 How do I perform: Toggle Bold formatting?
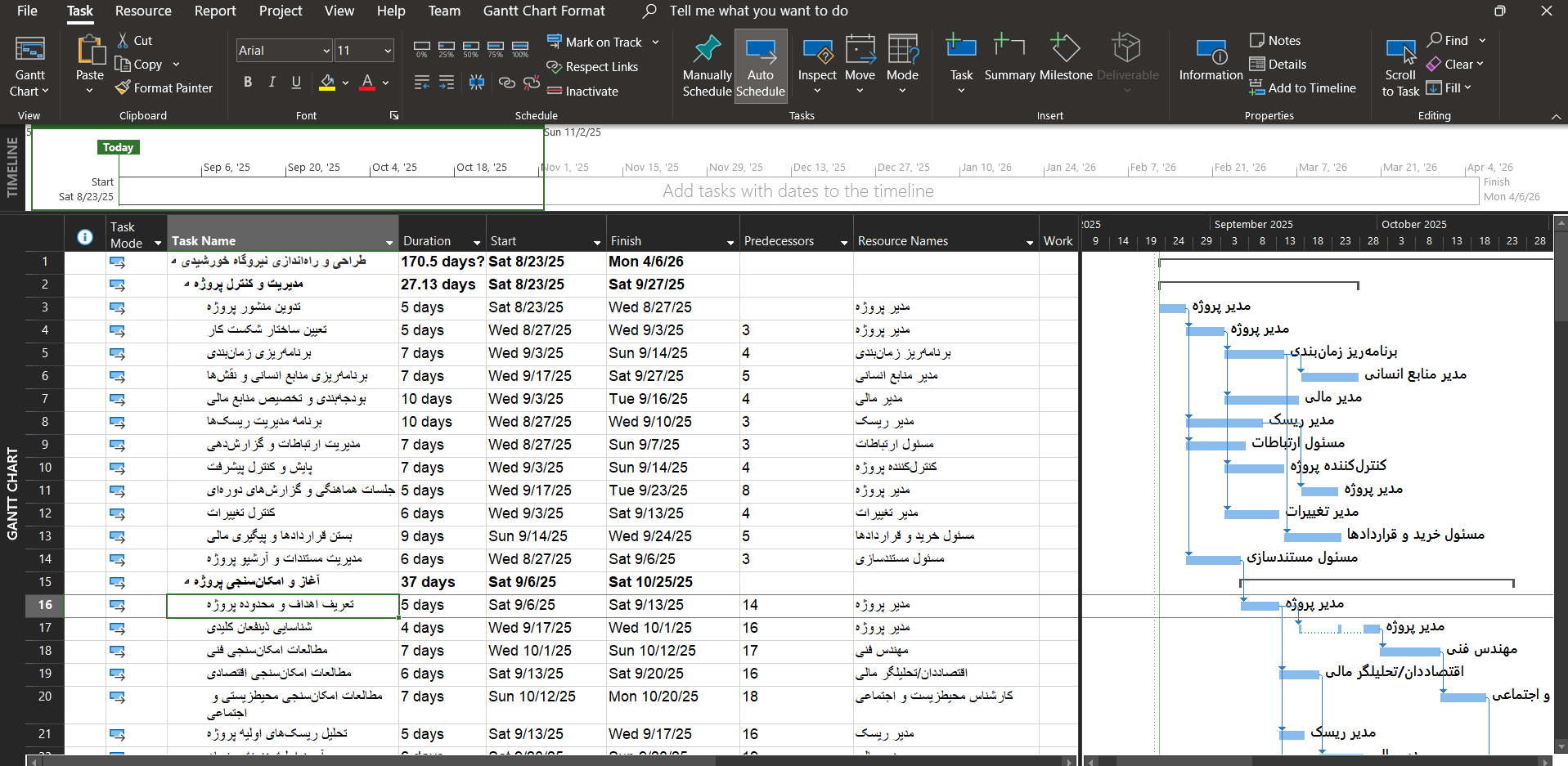tap(248, 82)
